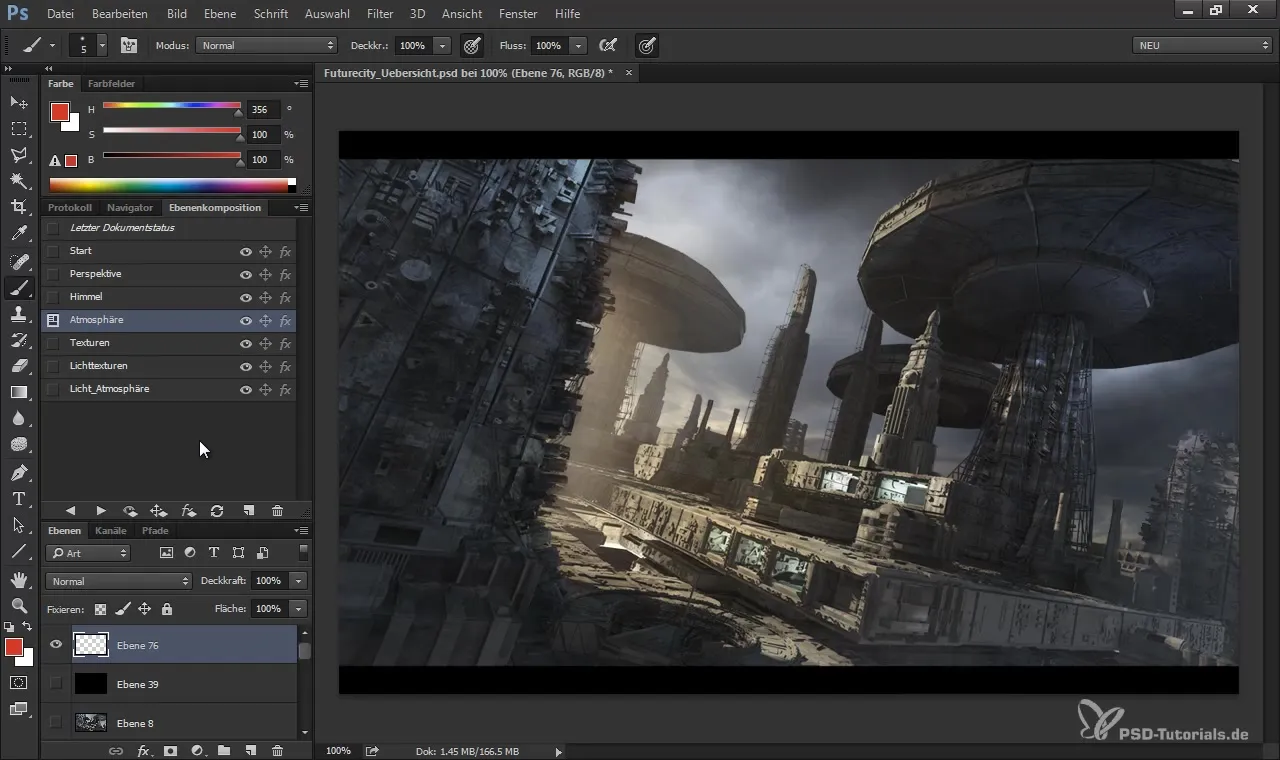
Task: Switch to Navigator tab
Action: click(130, 207)
